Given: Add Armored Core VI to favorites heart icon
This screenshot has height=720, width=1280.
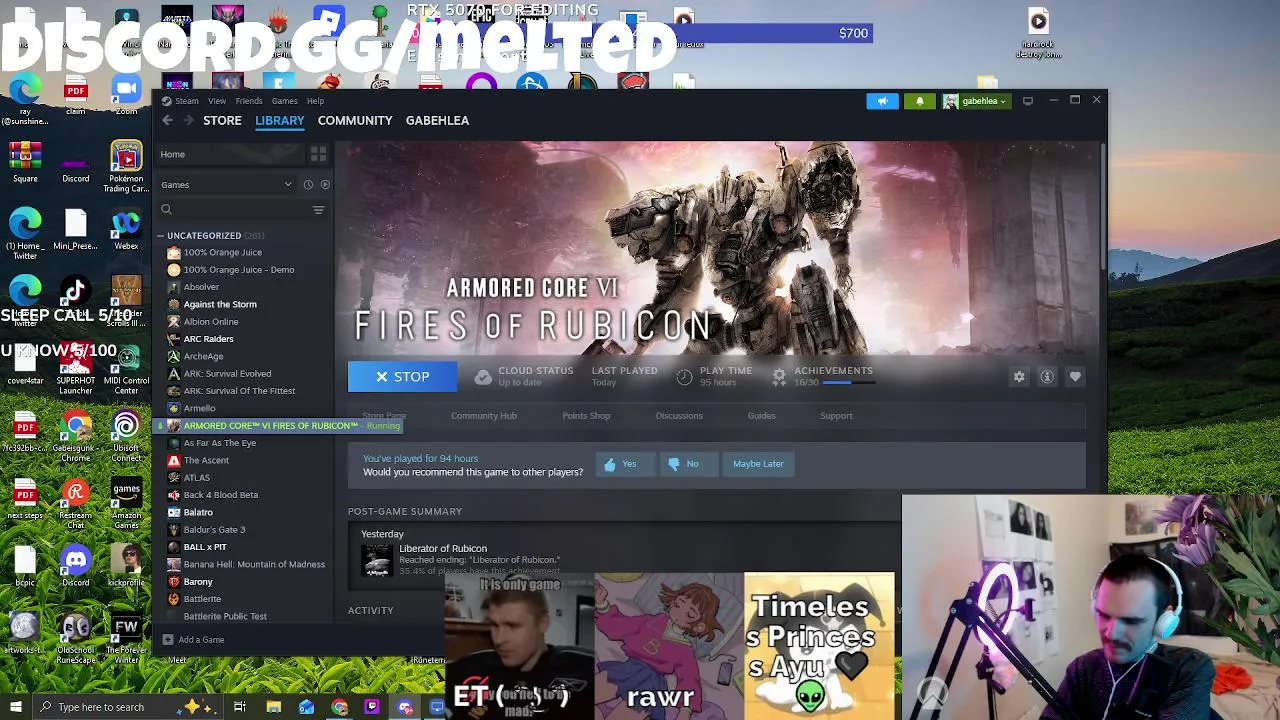Looking at the screenshot, I should pos(1075,377).
